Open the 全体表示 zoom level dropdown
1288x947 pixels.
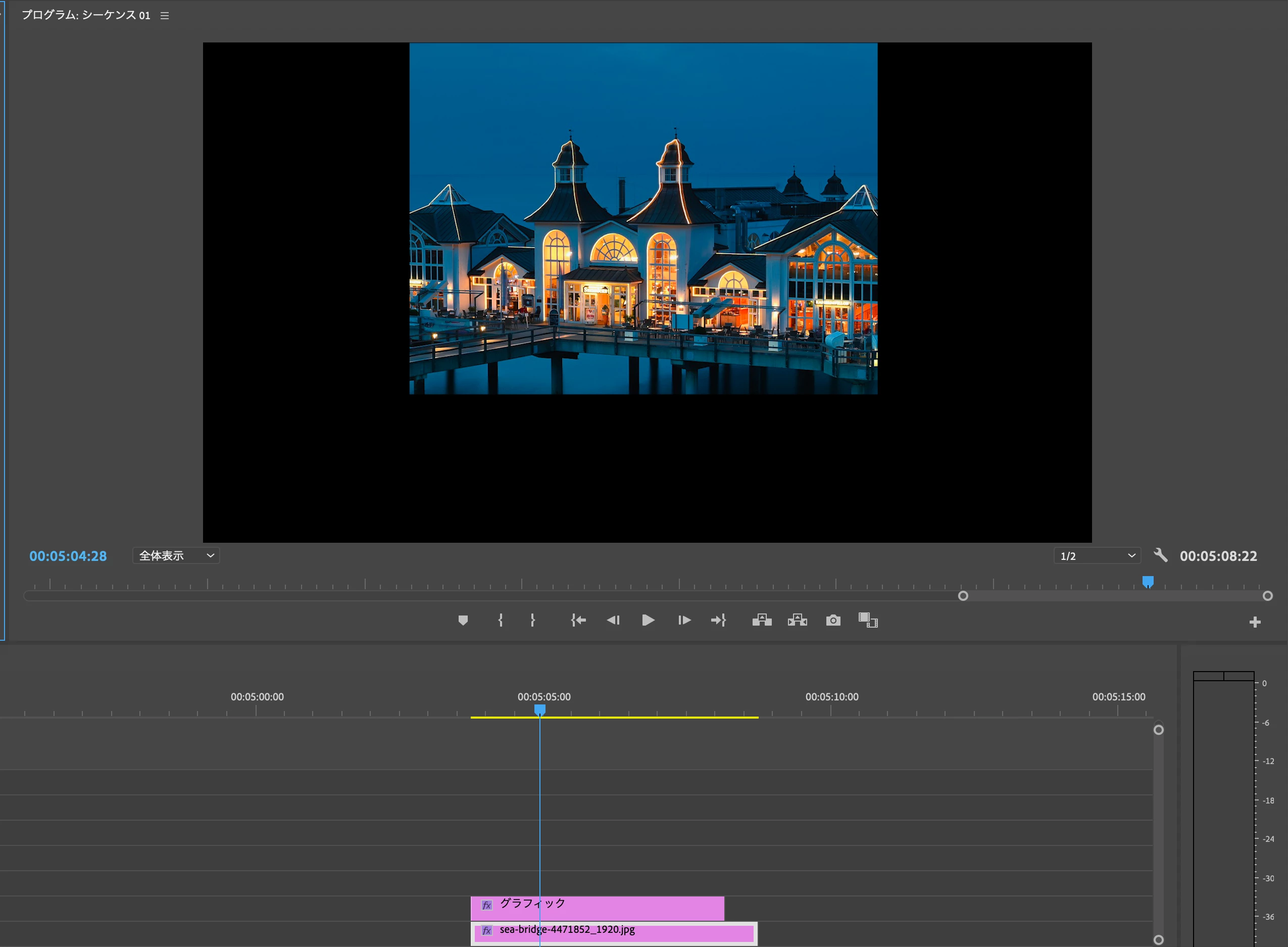coord(176,555)
